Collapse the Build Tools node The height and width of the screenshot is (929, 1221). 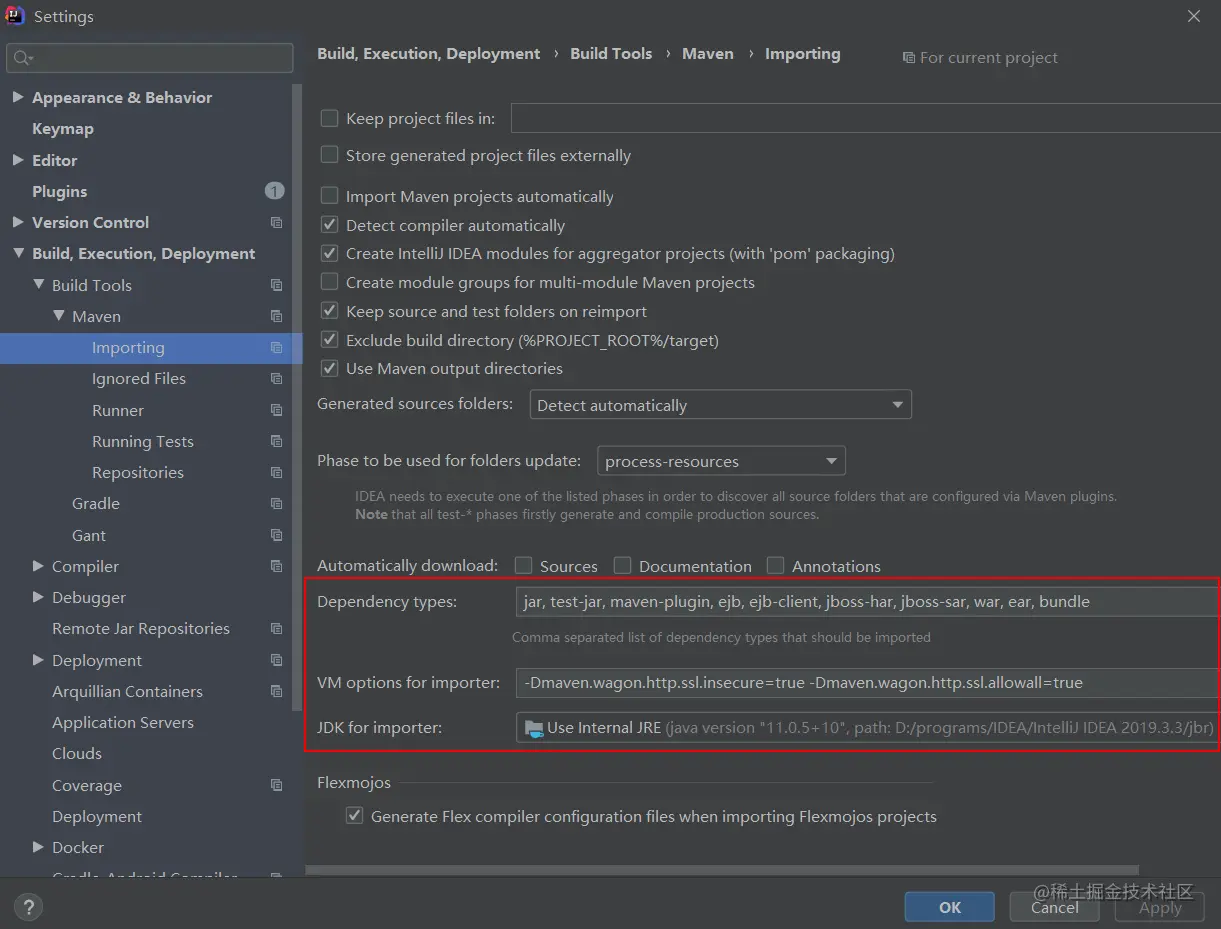[x=38, y=285]
